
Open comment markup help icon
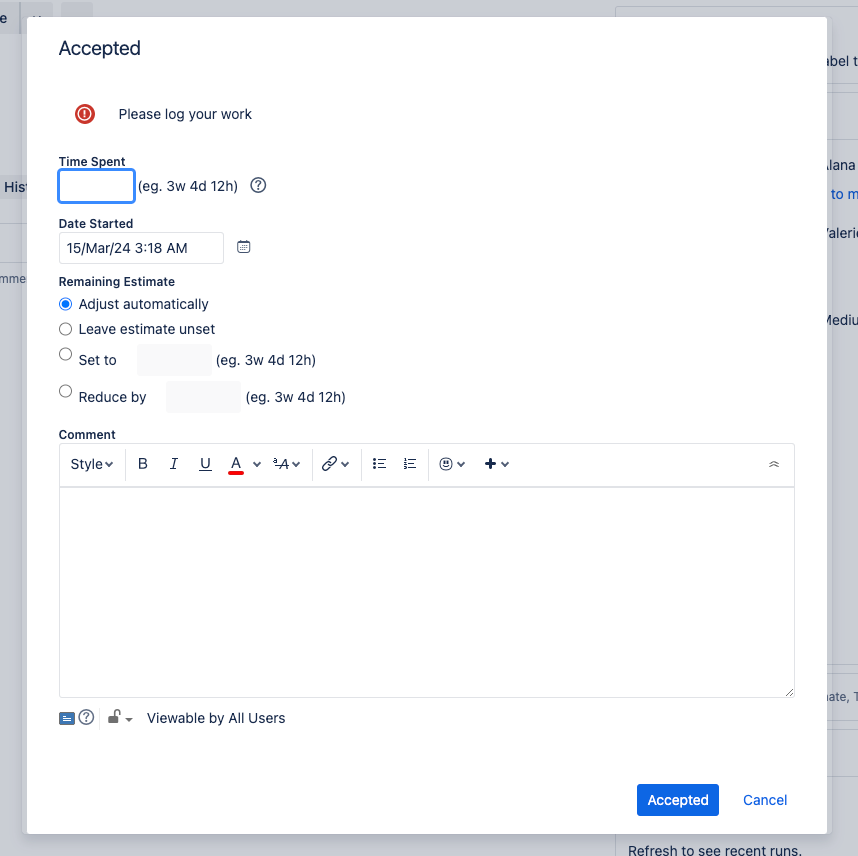tap(86, 717)
